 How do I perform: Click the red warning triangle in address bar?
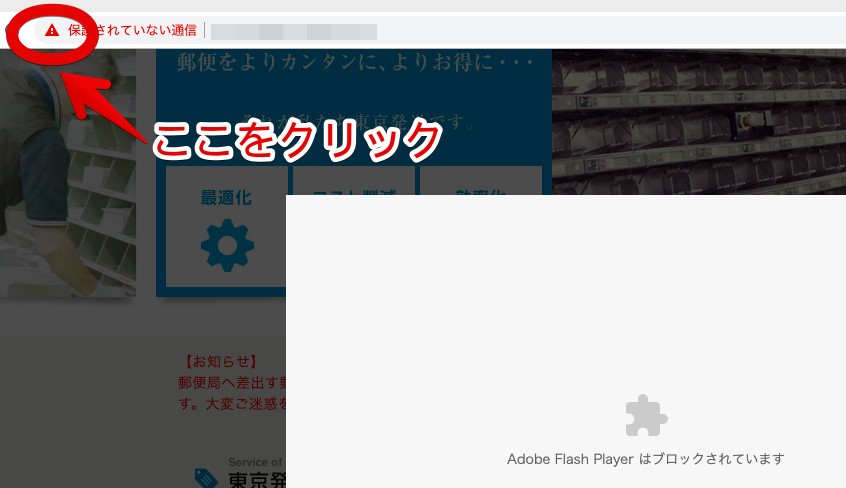pyautogui.click(x=52, y=31)
